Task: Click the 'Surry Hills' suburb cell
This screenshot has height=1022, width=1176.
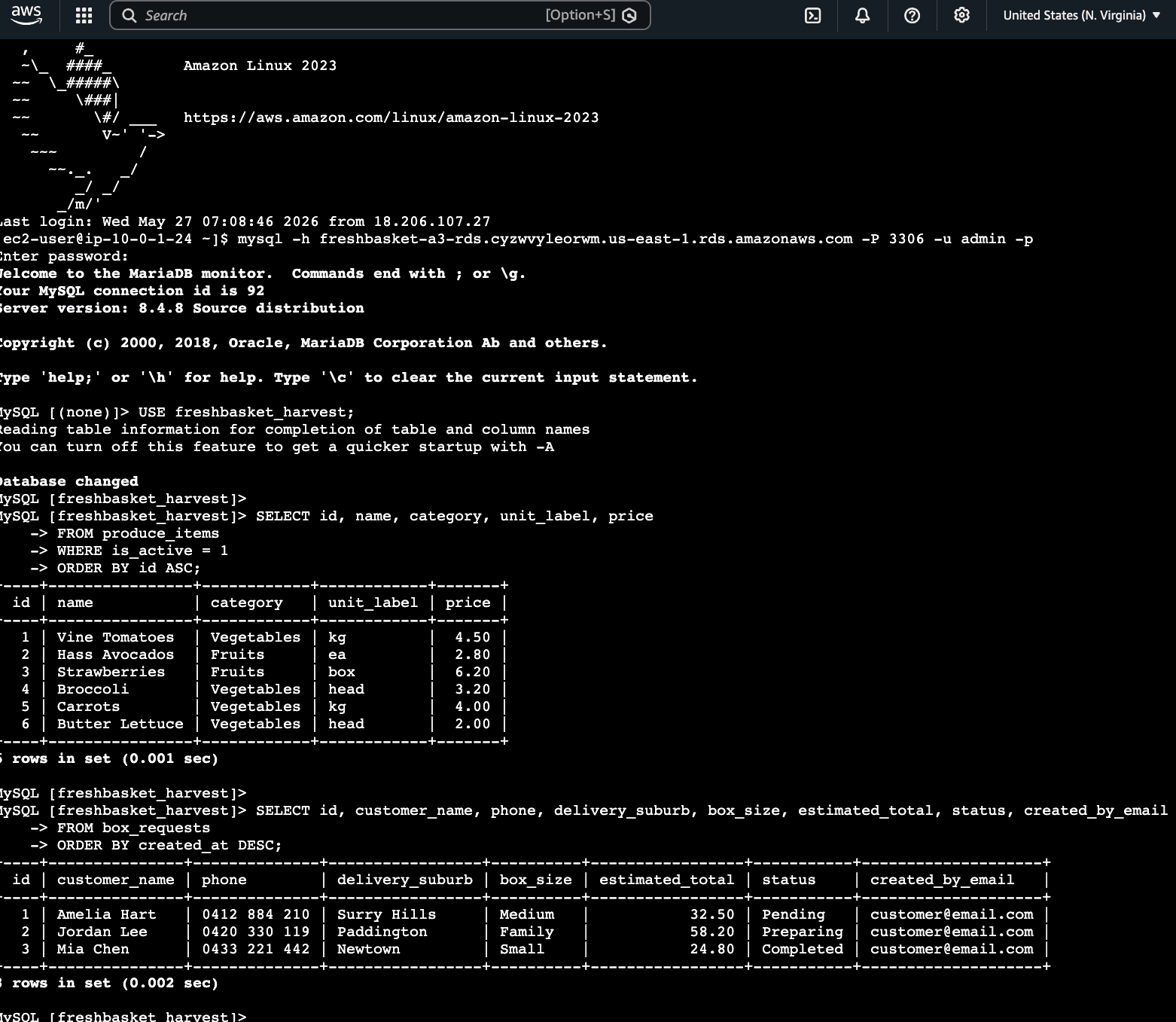Action: [x=386, y=914]
